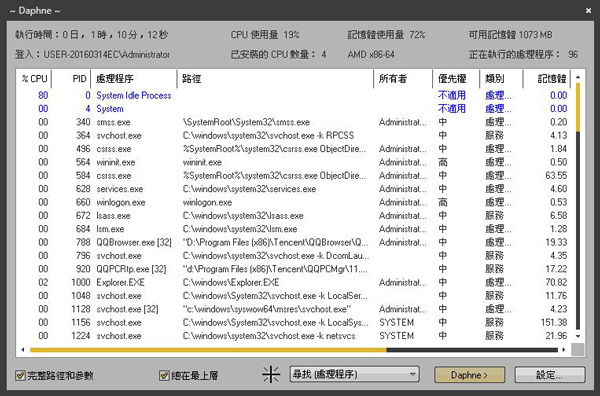600x396 pixels.
Task: Click the CPU 使用量 19% readout
Action: (265, 35)
